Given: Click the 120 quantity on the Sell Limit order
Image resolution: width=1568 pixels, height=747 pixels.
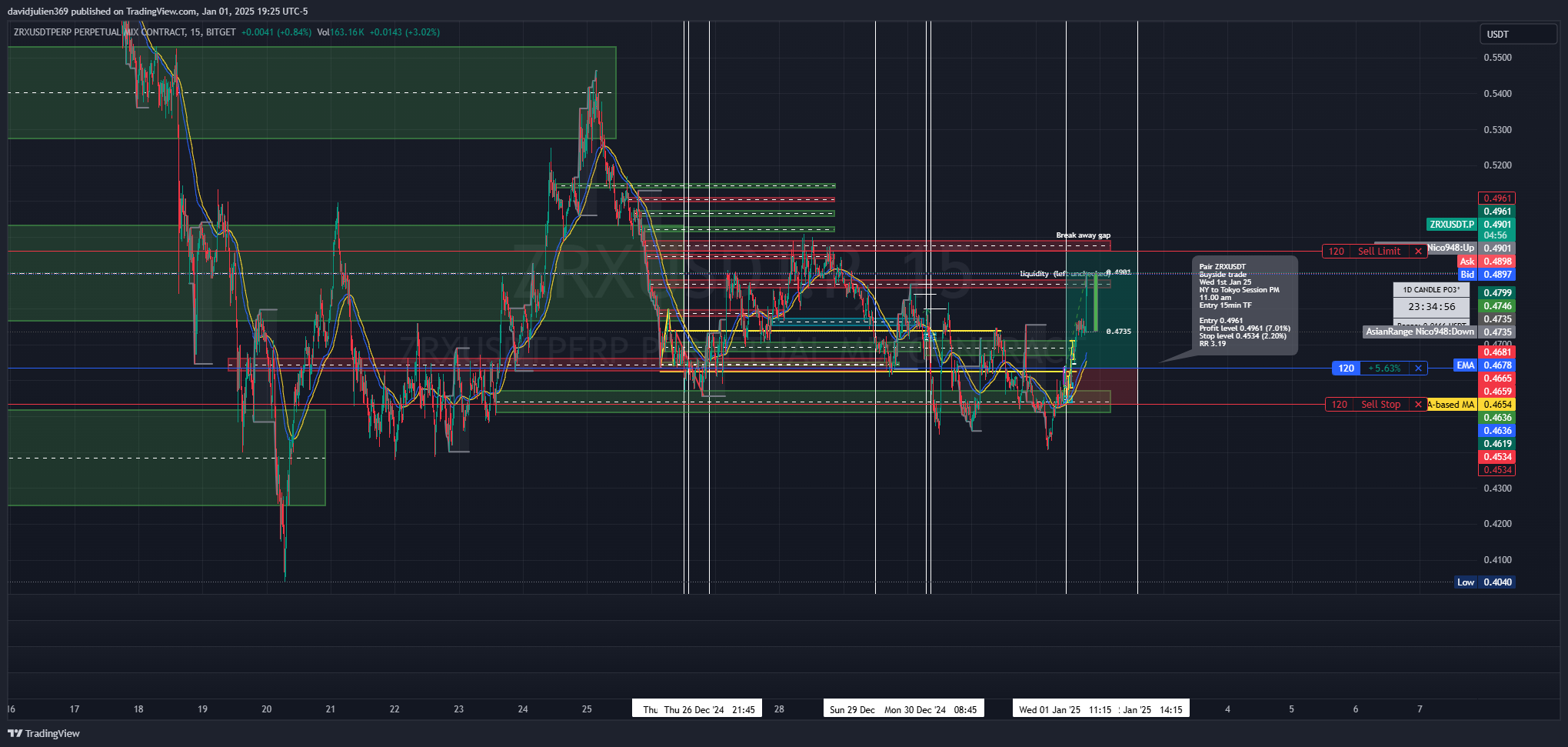Looking at the screenshot, I should tap(1337, 252).
